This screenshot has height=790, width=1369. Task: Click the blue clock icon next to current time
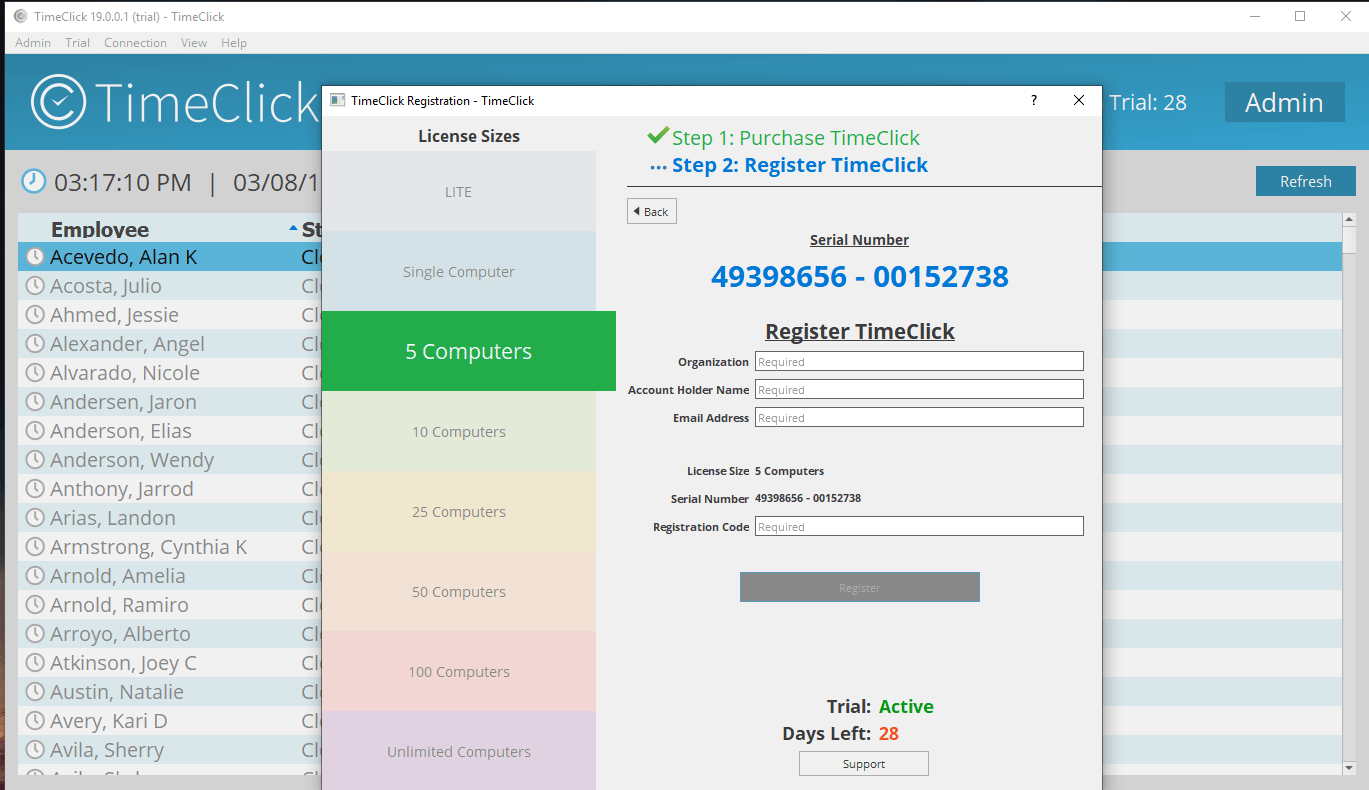click(x=34, y=181)
